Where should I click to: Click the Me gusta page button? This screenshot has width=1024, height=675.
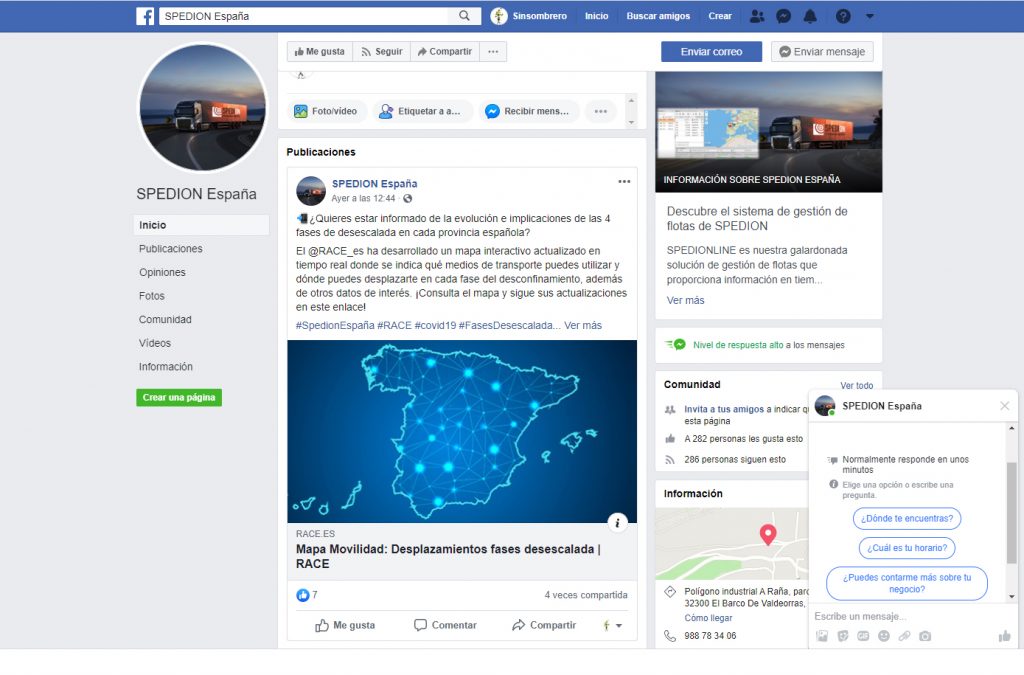pos(320,52)
